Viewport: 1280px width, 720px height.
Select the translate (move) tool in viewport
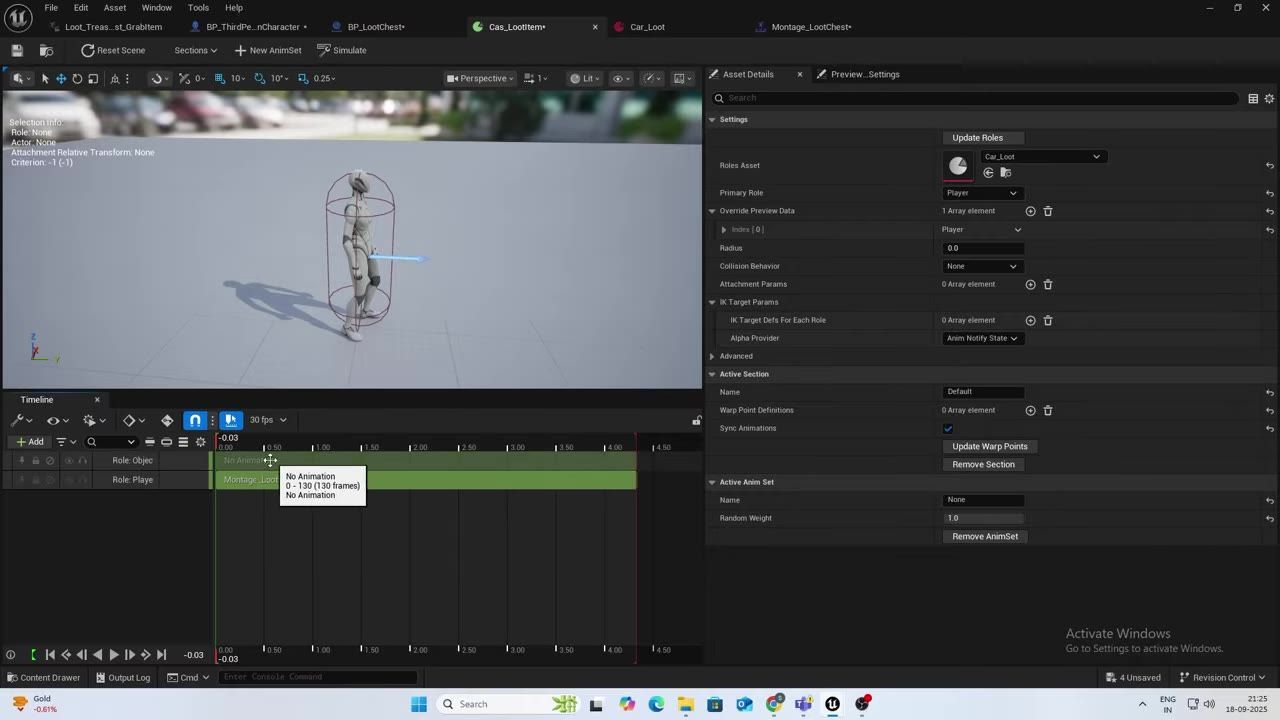pos(61,78)
